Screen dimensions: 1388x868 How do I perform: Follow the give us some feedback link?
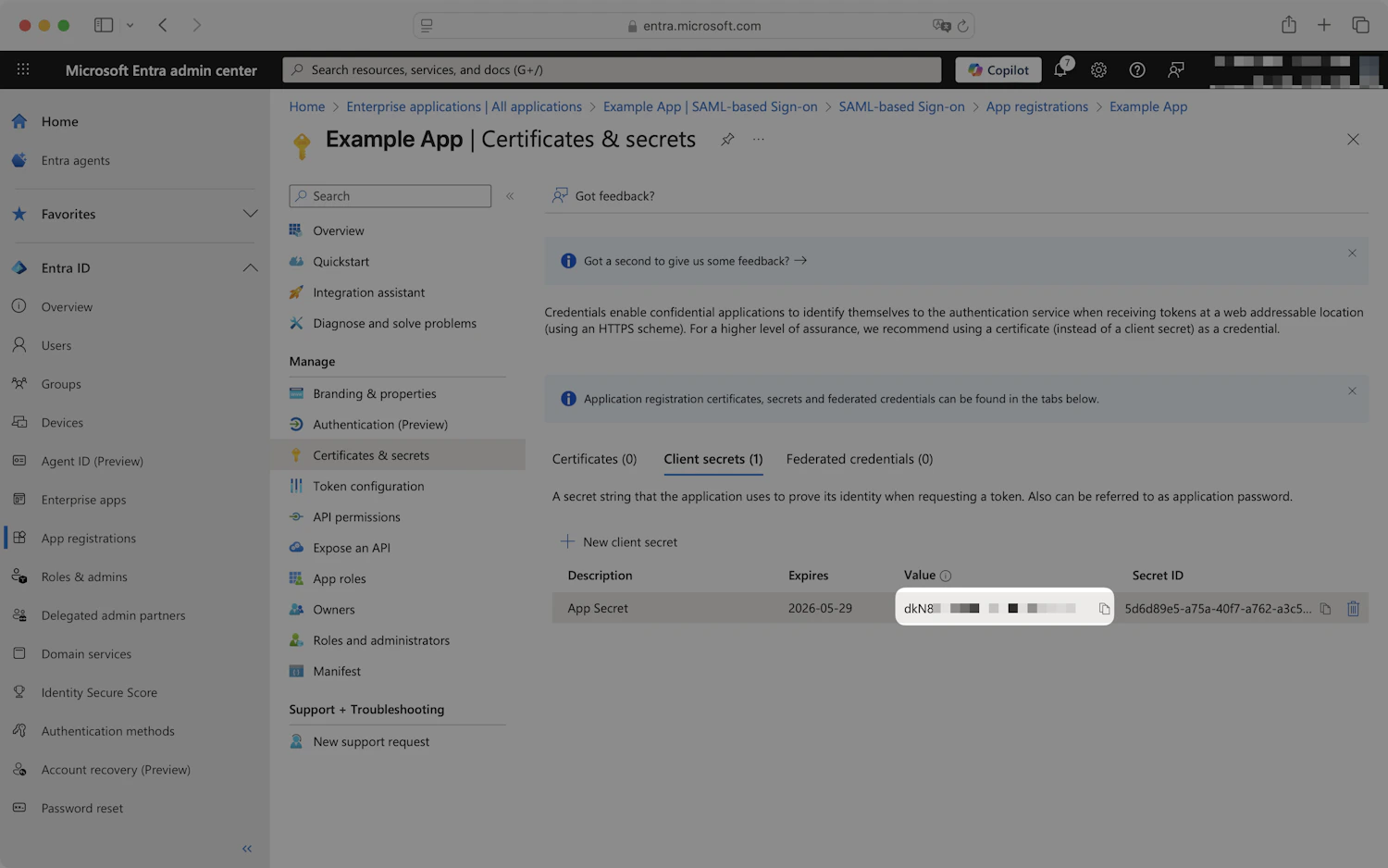(695, 261)
